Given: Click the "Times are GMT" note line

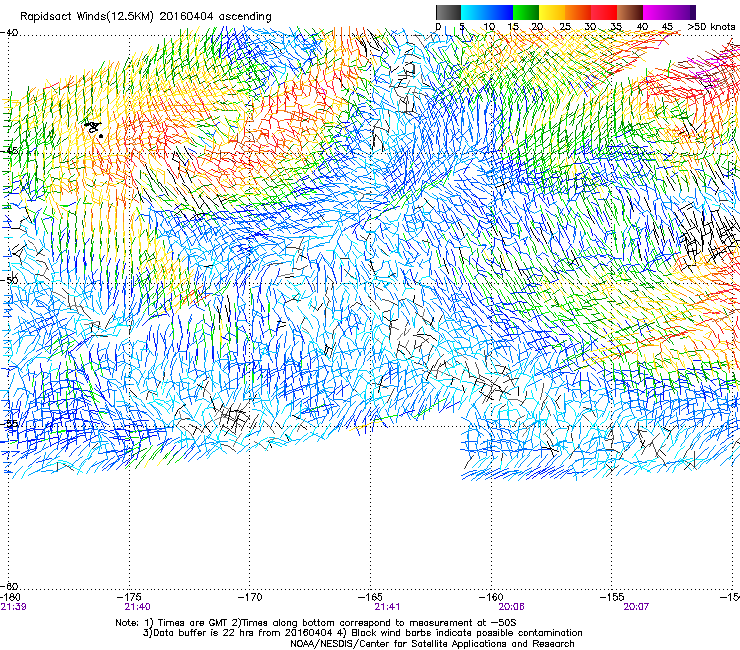Looking at the screenshot, I should tap(316, 623).
